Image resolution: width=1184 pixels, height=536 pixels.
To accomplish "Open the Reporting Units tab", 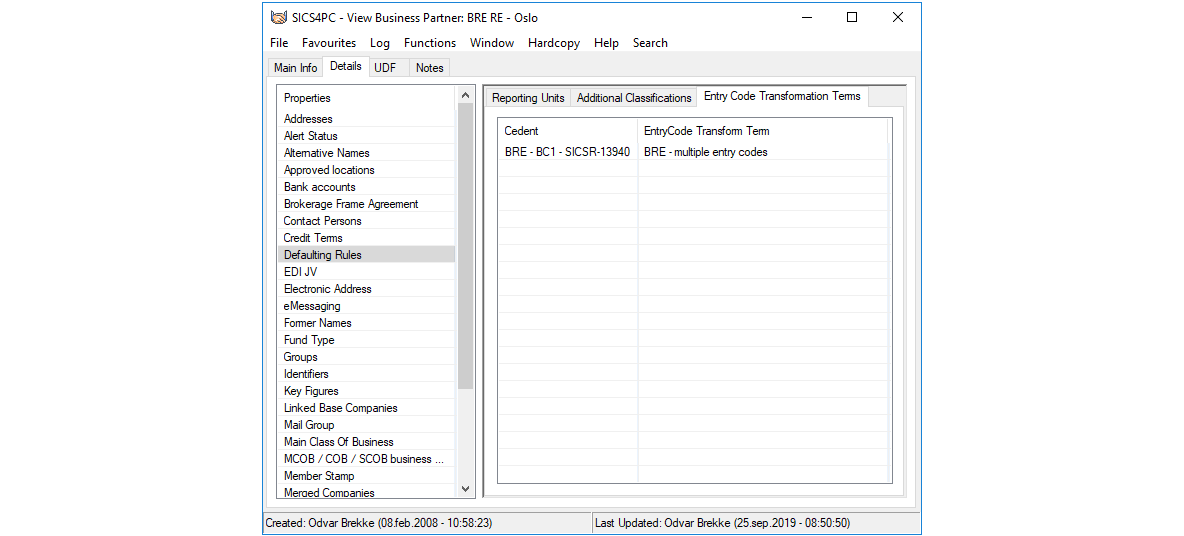I will tap(528, 98).
